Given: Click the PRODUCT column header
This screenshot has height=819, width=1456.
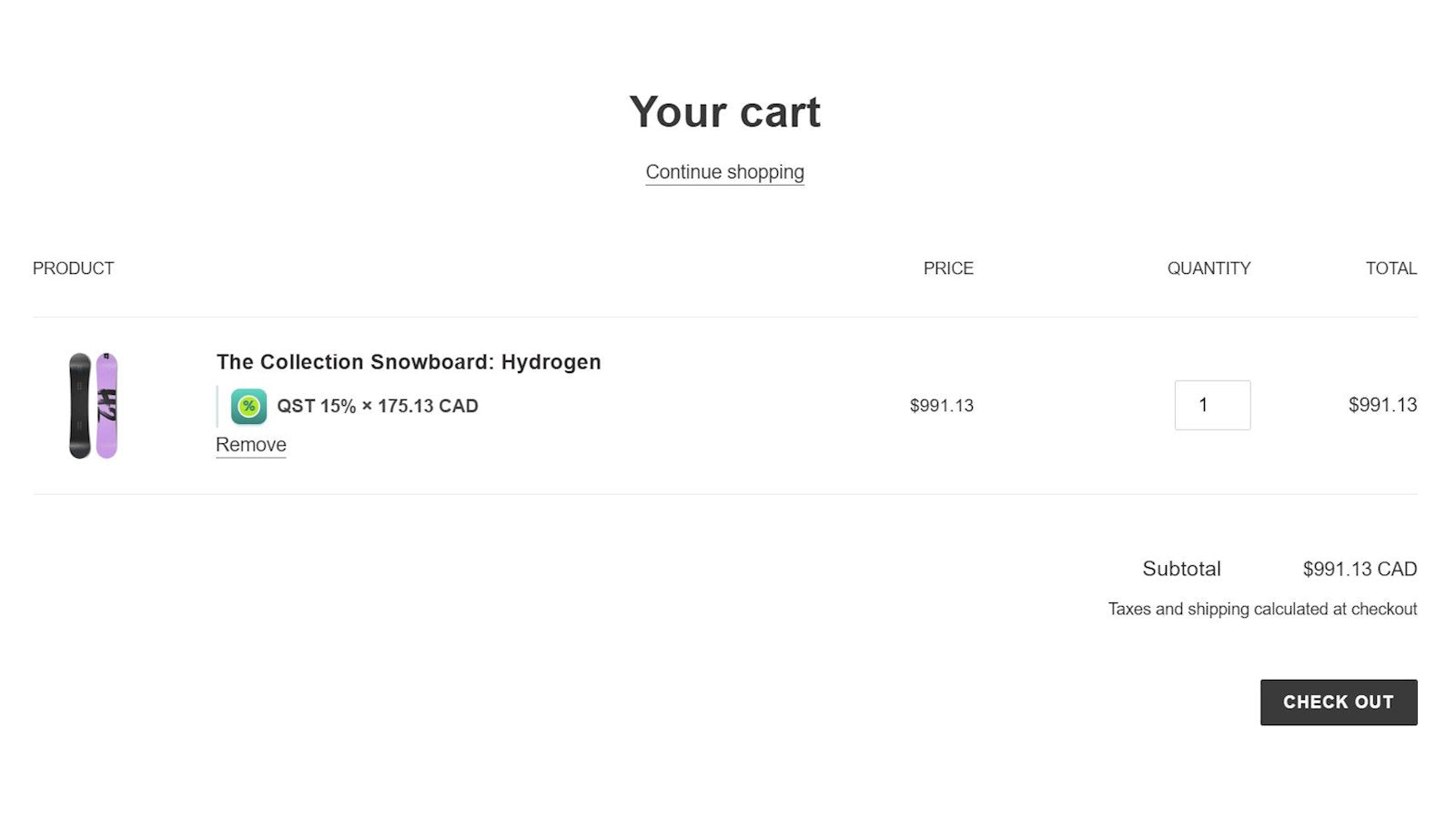Looking at the screenshot, I should 74,268.
